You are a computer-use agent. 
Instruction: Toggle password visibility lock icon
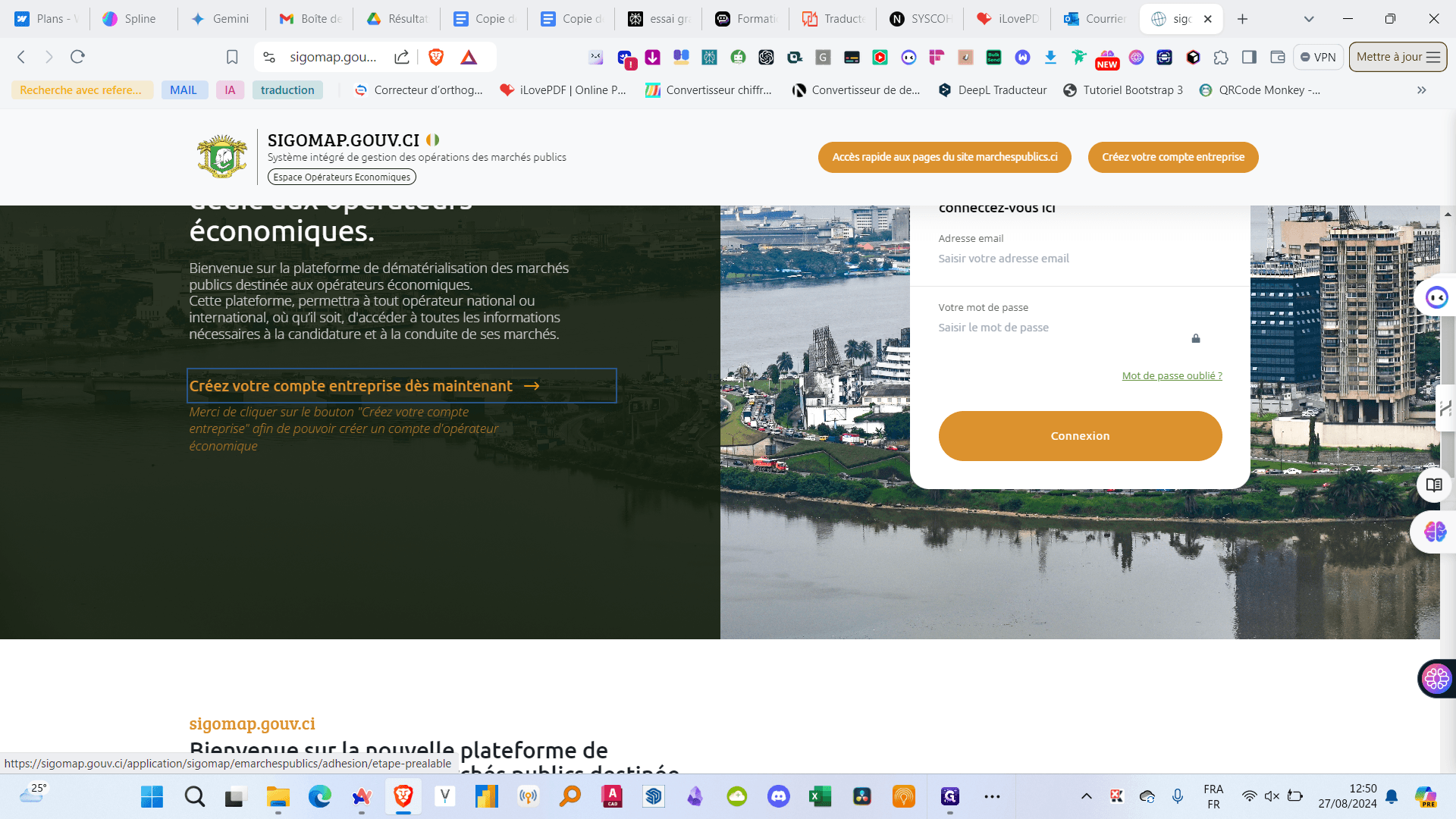[1196, 338]
